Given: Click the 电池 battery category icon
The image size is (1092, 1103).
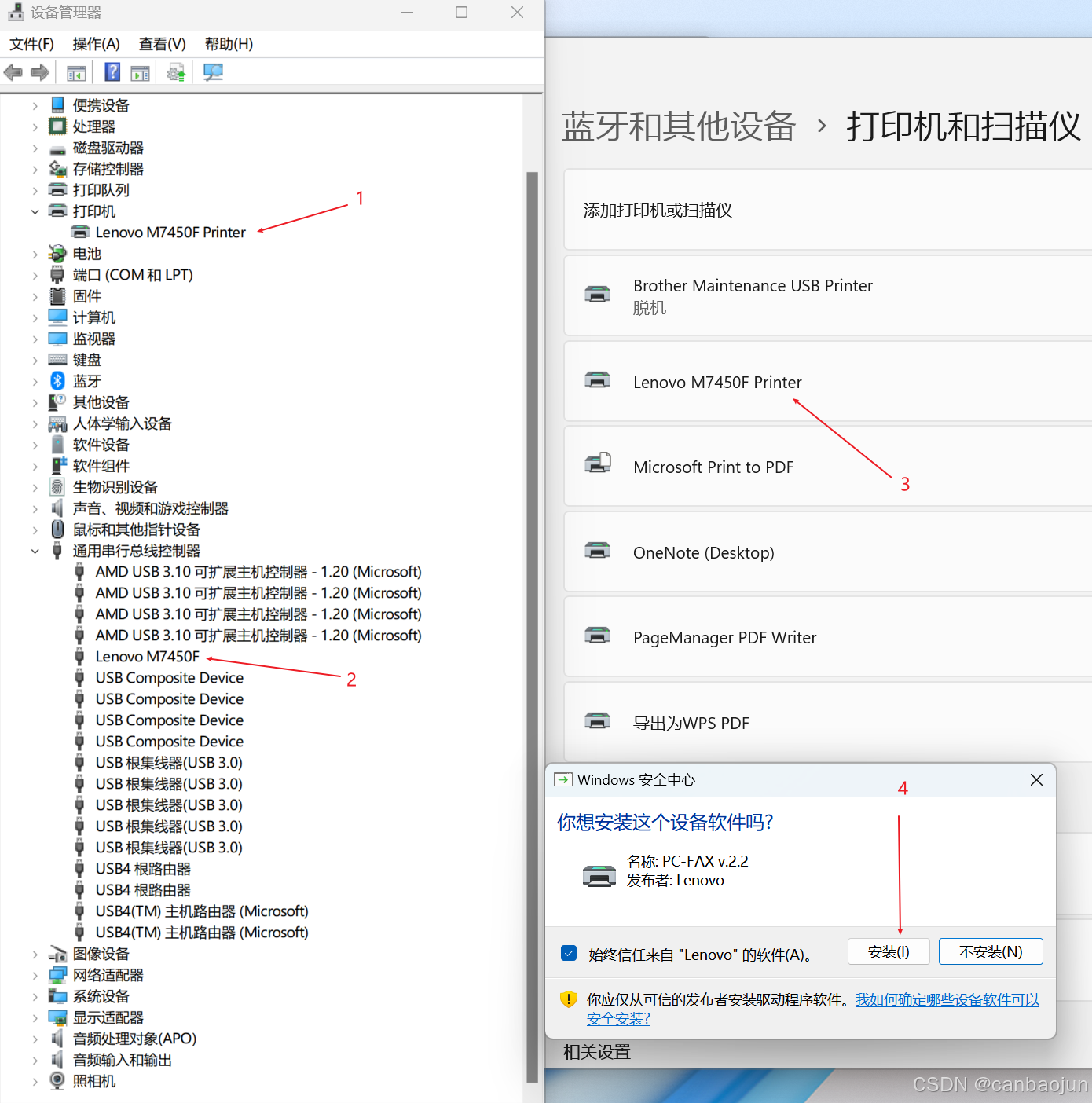Looking at the screenshot, I should click(57, 254).
